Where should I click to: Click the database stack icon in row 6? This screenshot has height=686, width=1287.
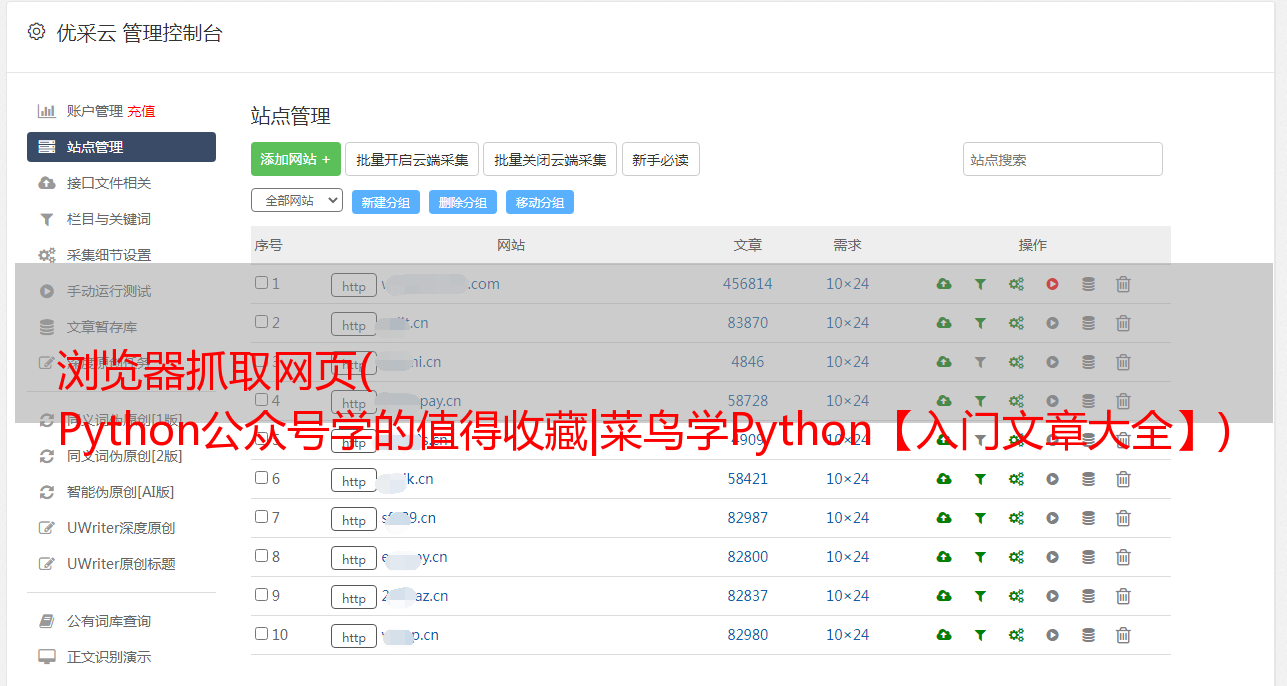(x=1088, y=479)
